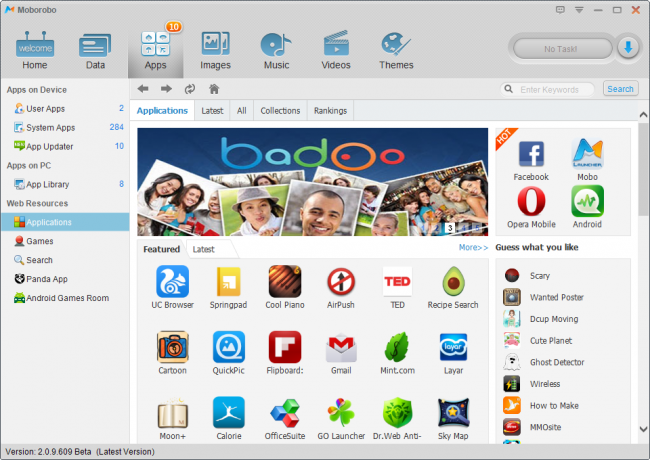Open User Apps in sidebar
Image resolution: width=650 pixels, height=460 pixels.
(x=65, y=109)
